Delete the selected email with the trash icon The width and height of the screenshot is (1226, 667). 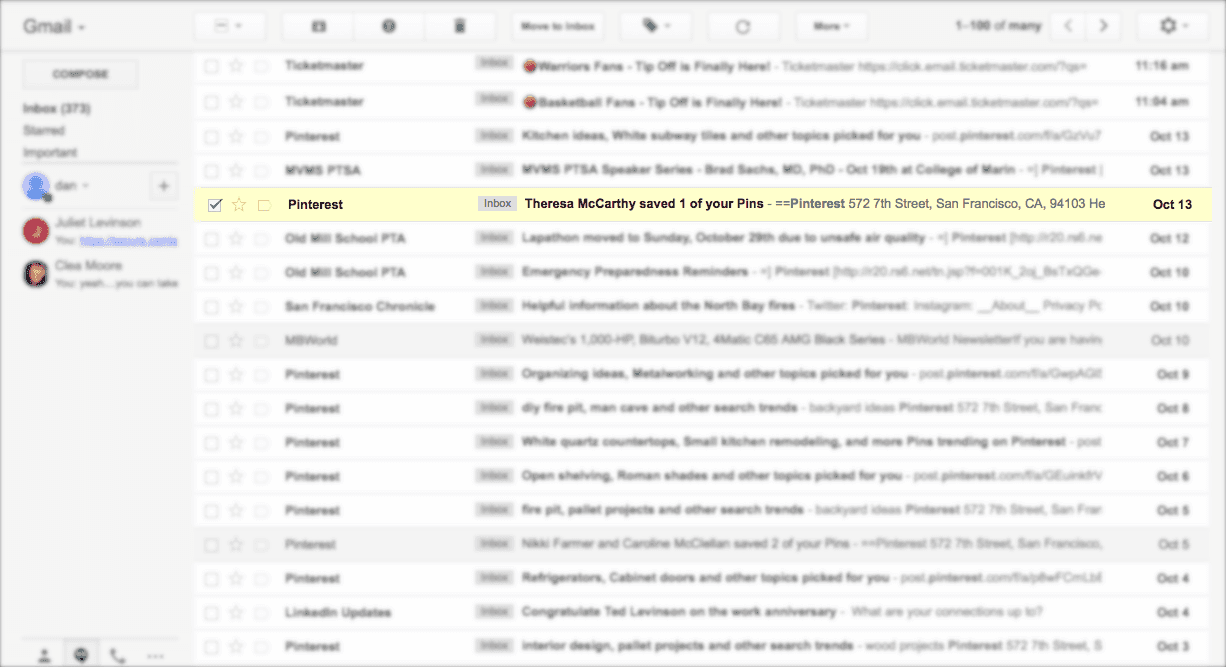[x=460, y=26]
